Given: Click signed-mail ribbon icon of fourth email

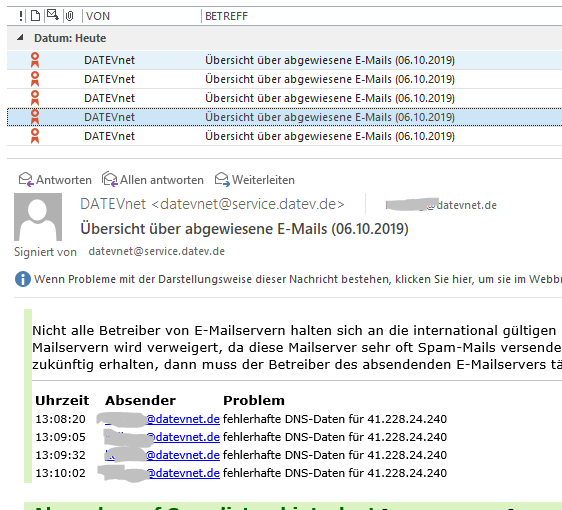Looking at the screenshot, I should point(35,117).
